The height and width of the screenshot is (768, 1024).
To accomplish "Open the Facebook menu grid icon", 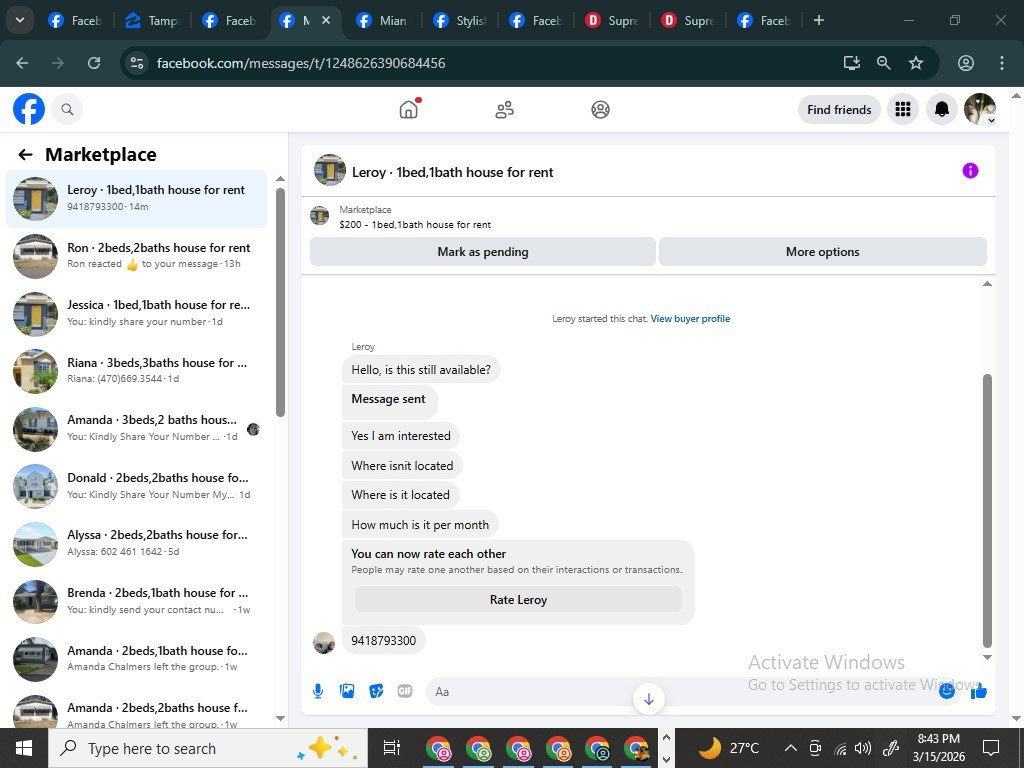I will (903, 109).
